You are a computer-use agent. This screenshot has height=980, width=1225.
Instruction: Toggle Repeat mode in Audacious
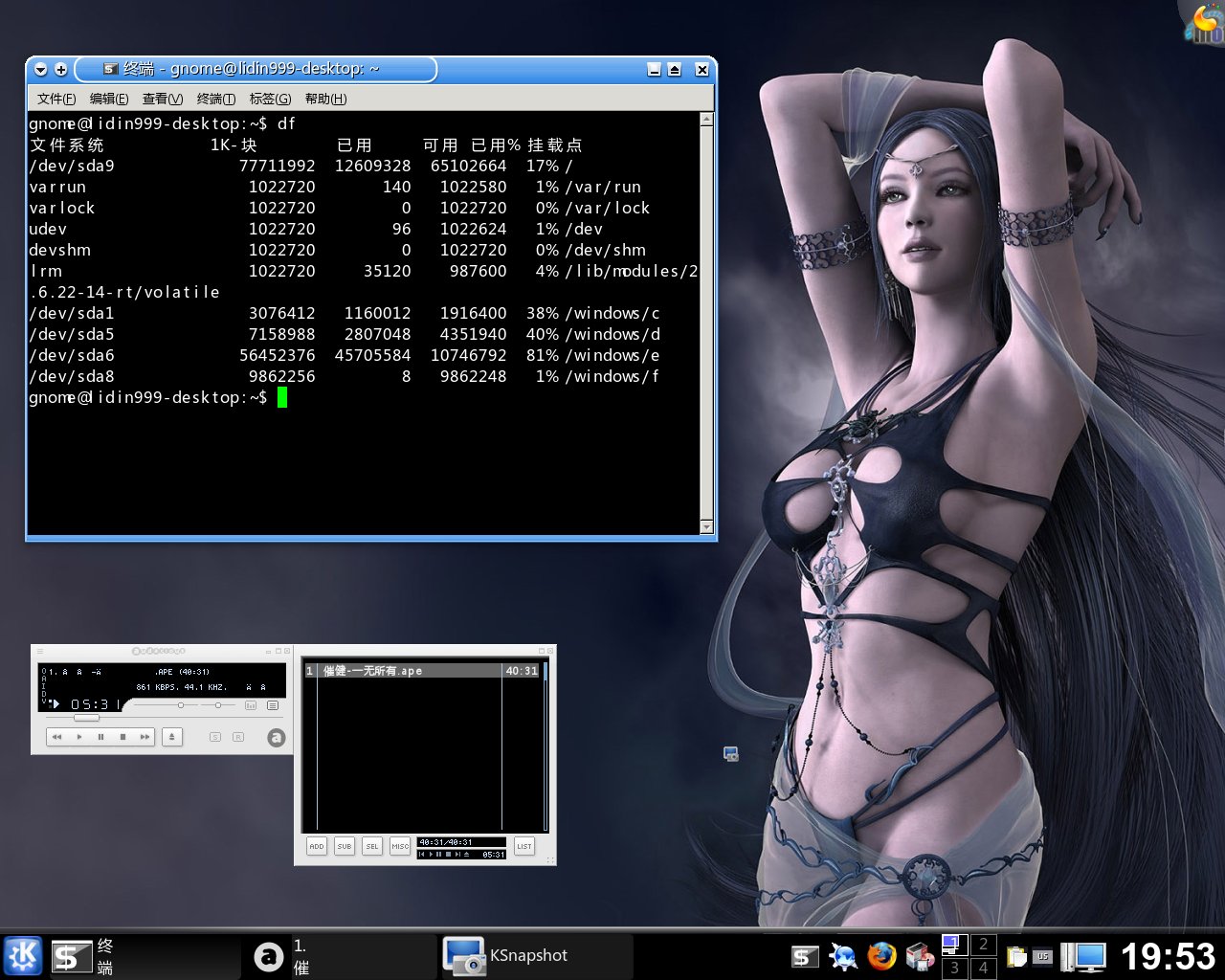pyautogui.click(x=238, y=737)
